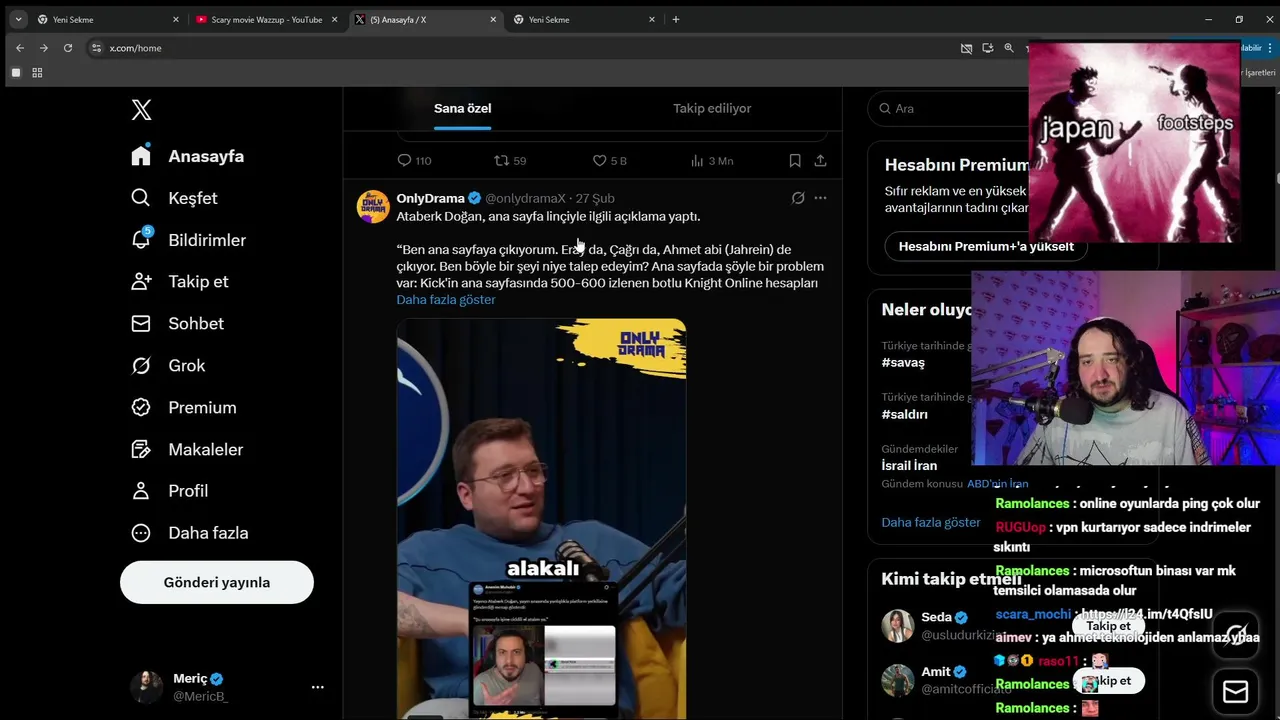Viewport: 1280px width, 720px height.
Task: Switch to Scary movie Wazzup YouTube tab
Action: pos(266,19)
